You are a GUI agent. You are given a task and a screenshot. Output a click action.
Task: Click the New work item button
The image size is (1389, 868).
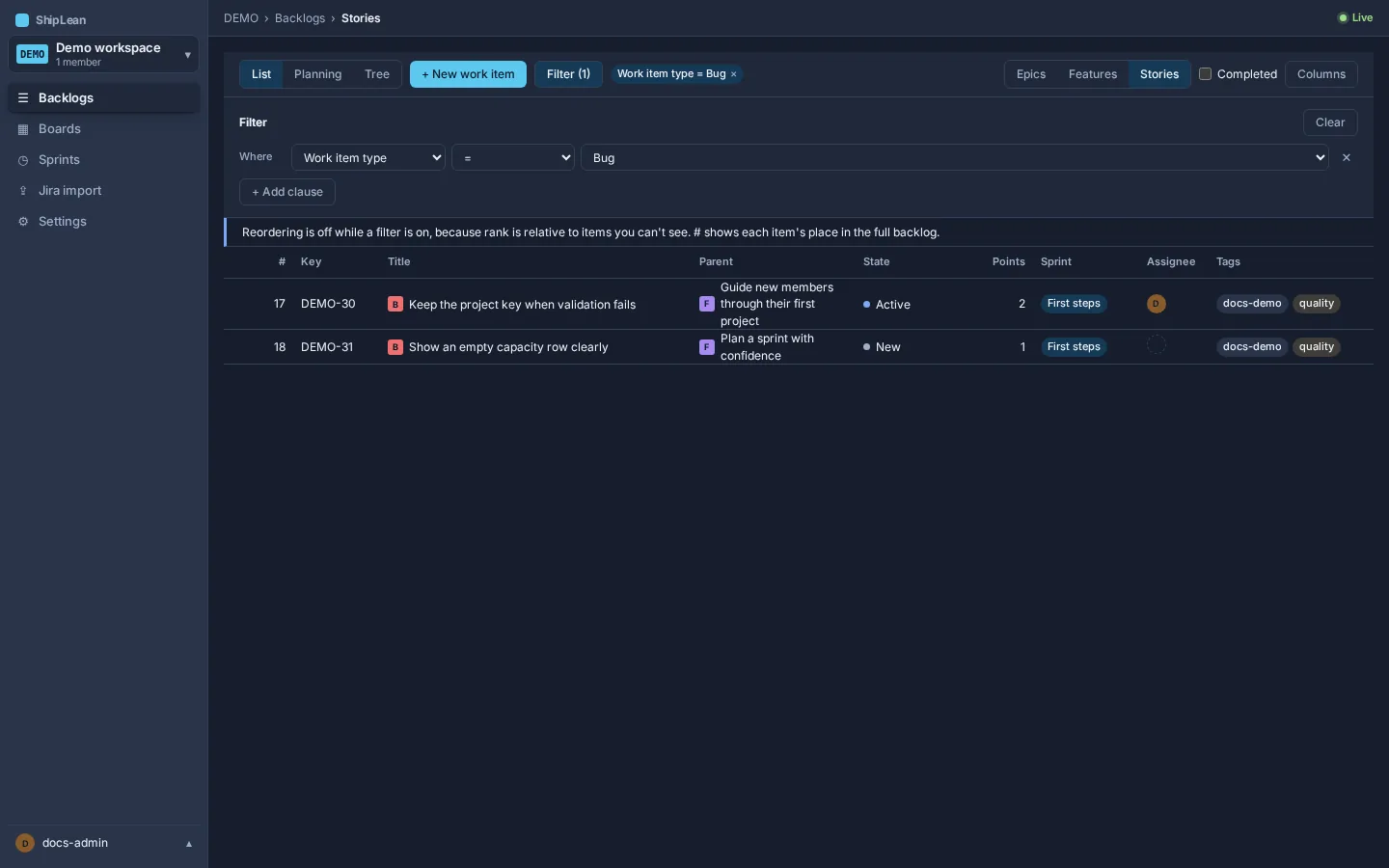click(468, 74)
